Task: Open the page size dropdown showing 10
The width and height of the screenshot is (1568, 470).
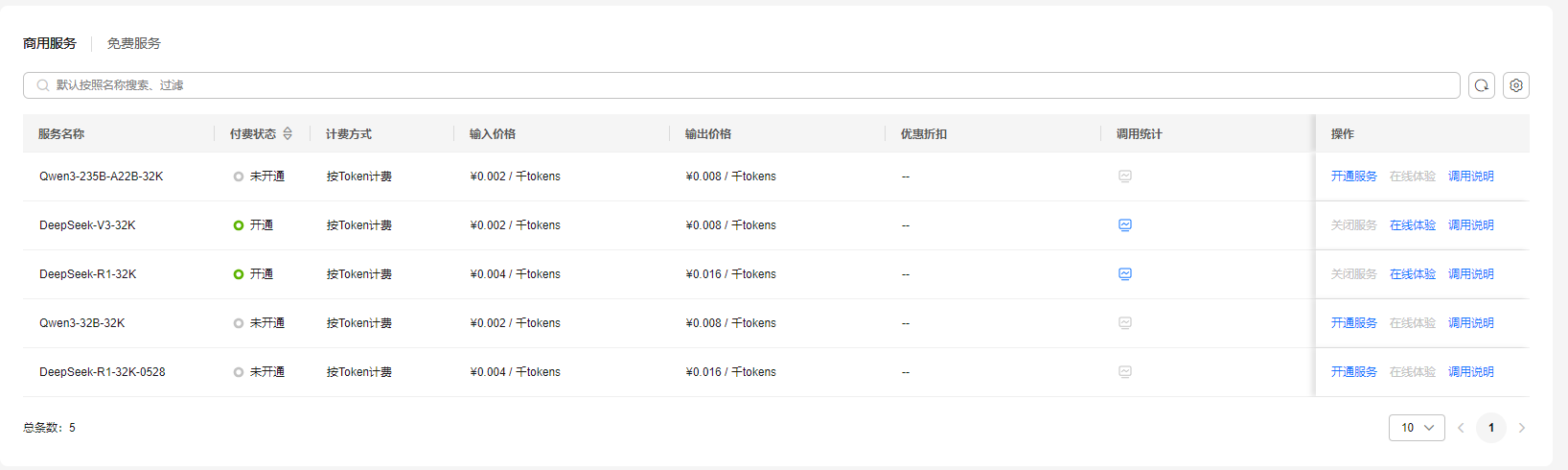Action: [1417, 428]
